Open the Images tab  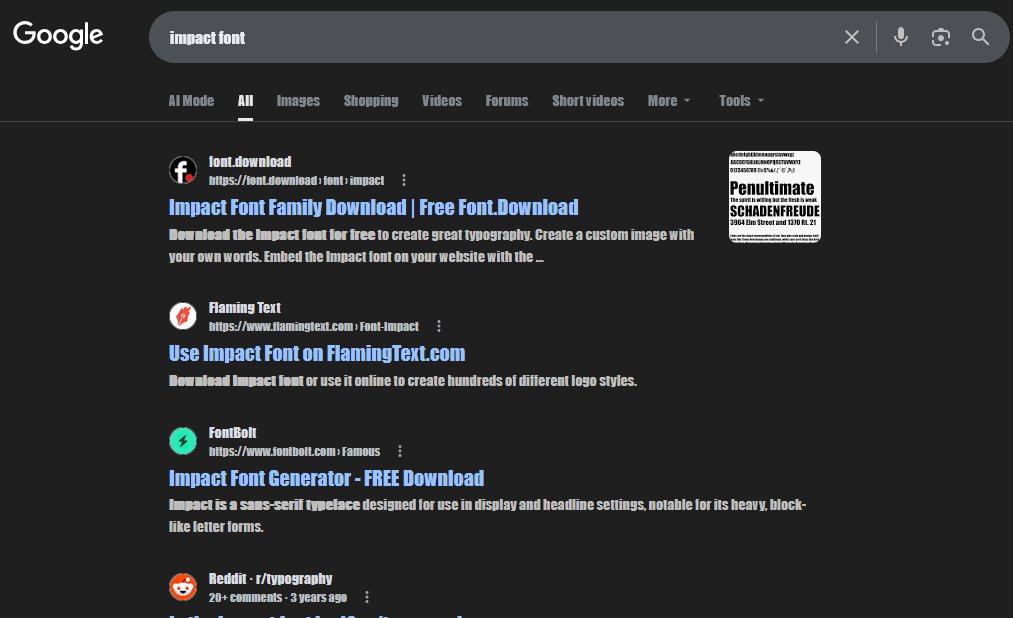point(298,101)
